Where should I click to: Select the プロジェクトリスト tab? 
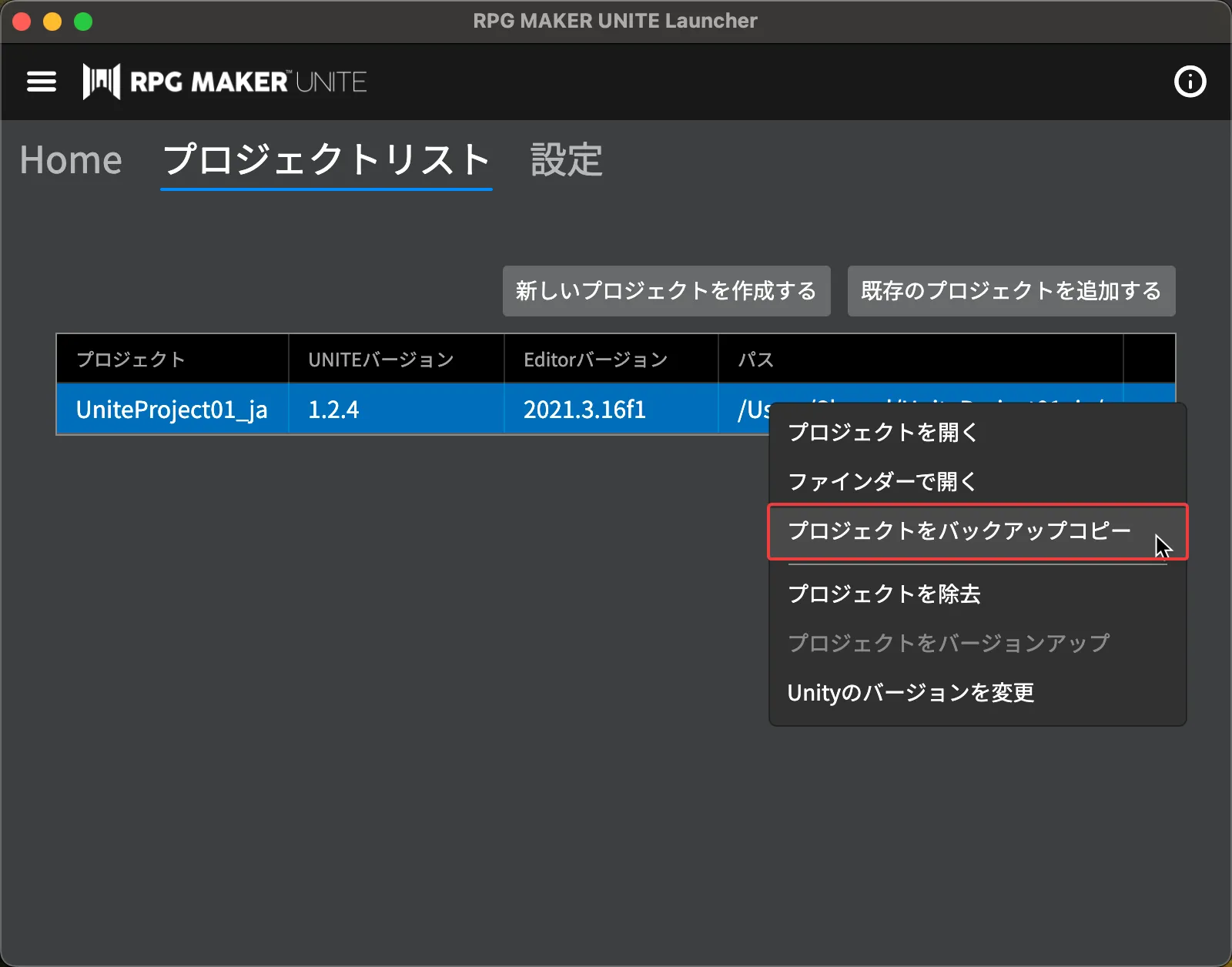326,160
